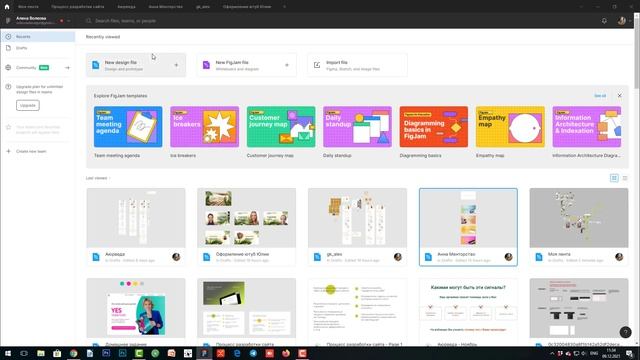This screenshot has width=640, height=360.
Task: Click plus icon on New design file card
Action: pyautogui.click(x=176, y=65)
